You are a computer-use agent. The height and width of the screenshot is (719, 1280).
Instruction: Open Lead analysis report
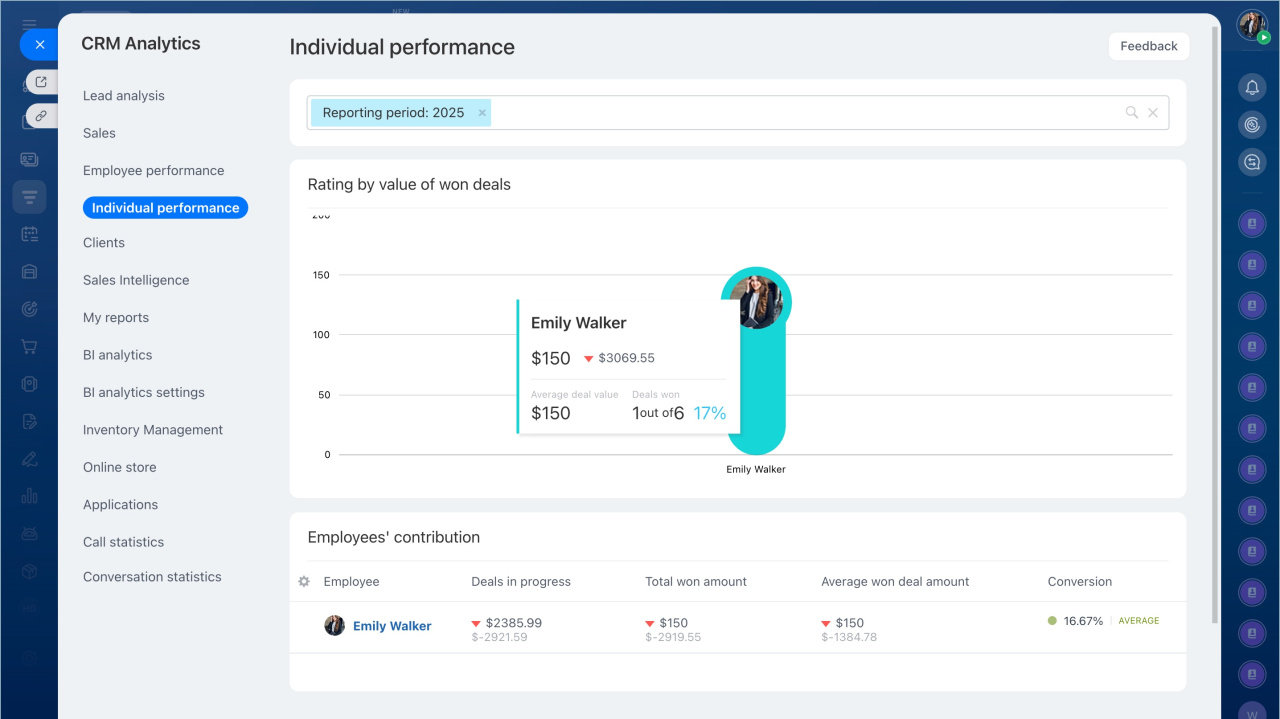coord(124,96)
